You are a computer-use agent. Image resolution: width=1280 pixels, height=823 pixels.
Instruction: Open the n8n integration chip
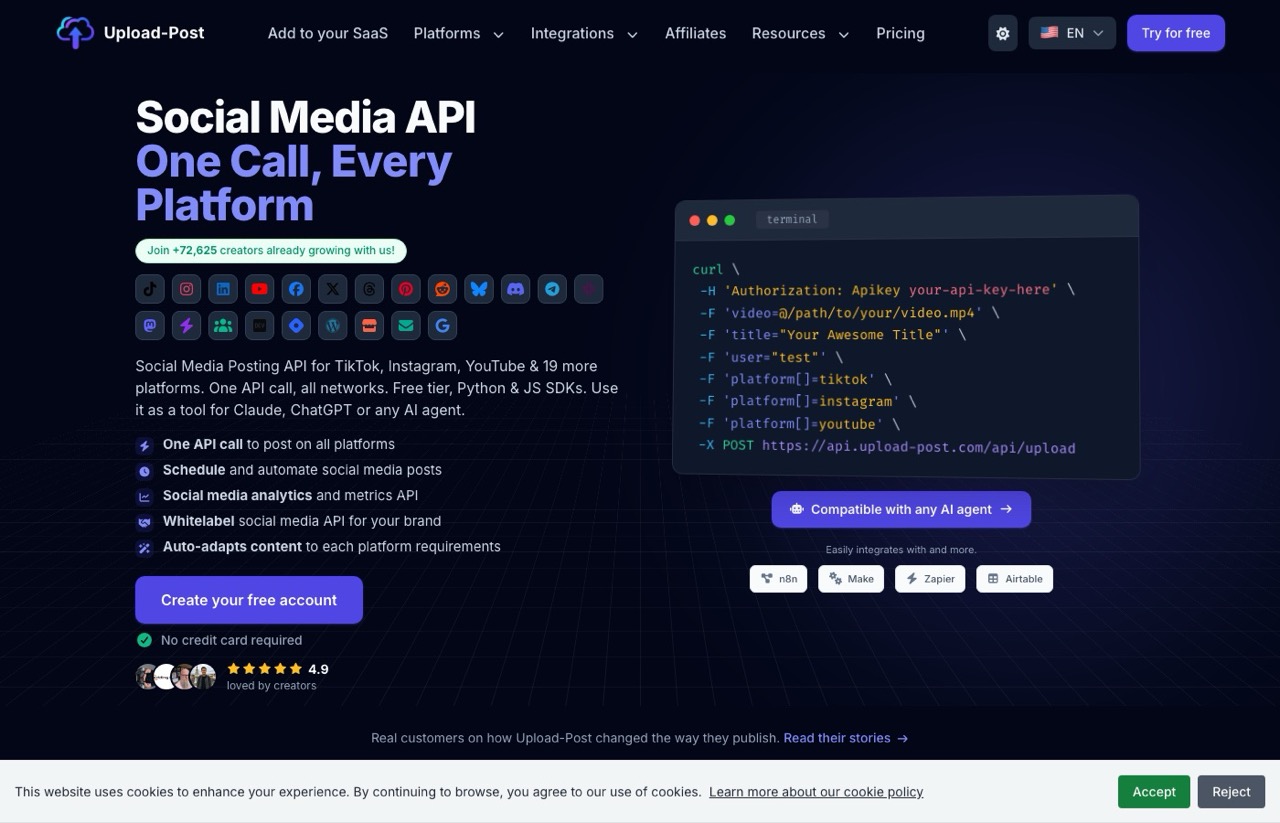[x=779, y=579]
